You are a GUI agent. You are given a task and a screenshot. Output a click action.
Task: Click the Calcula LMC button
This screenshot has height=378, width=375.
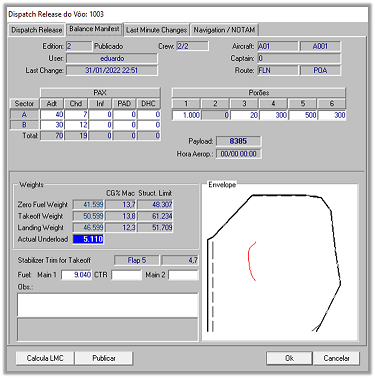pyautogui.click(x=45, y=358)
